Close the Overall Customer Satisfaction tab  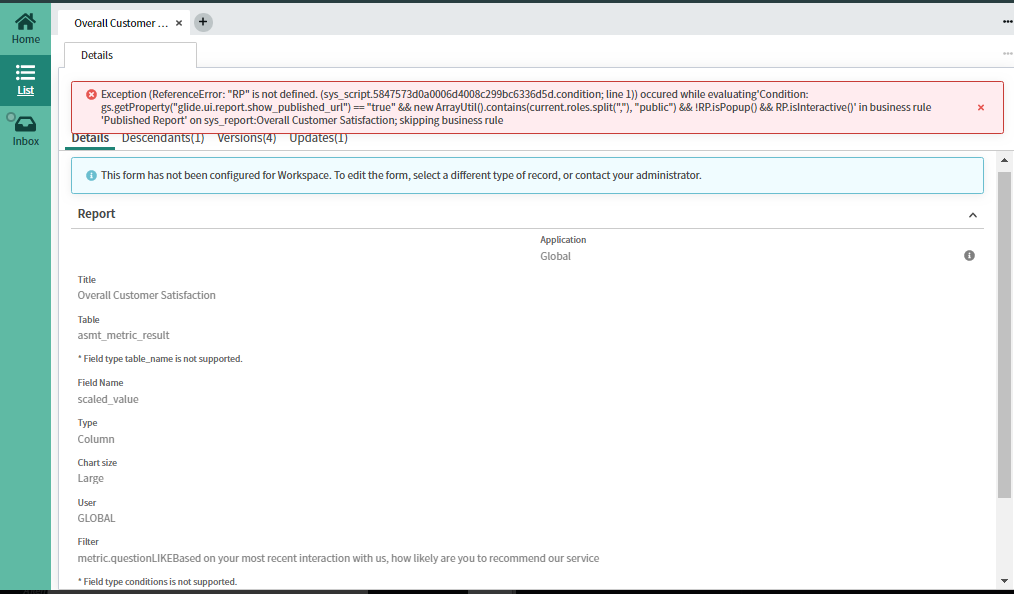178,21
